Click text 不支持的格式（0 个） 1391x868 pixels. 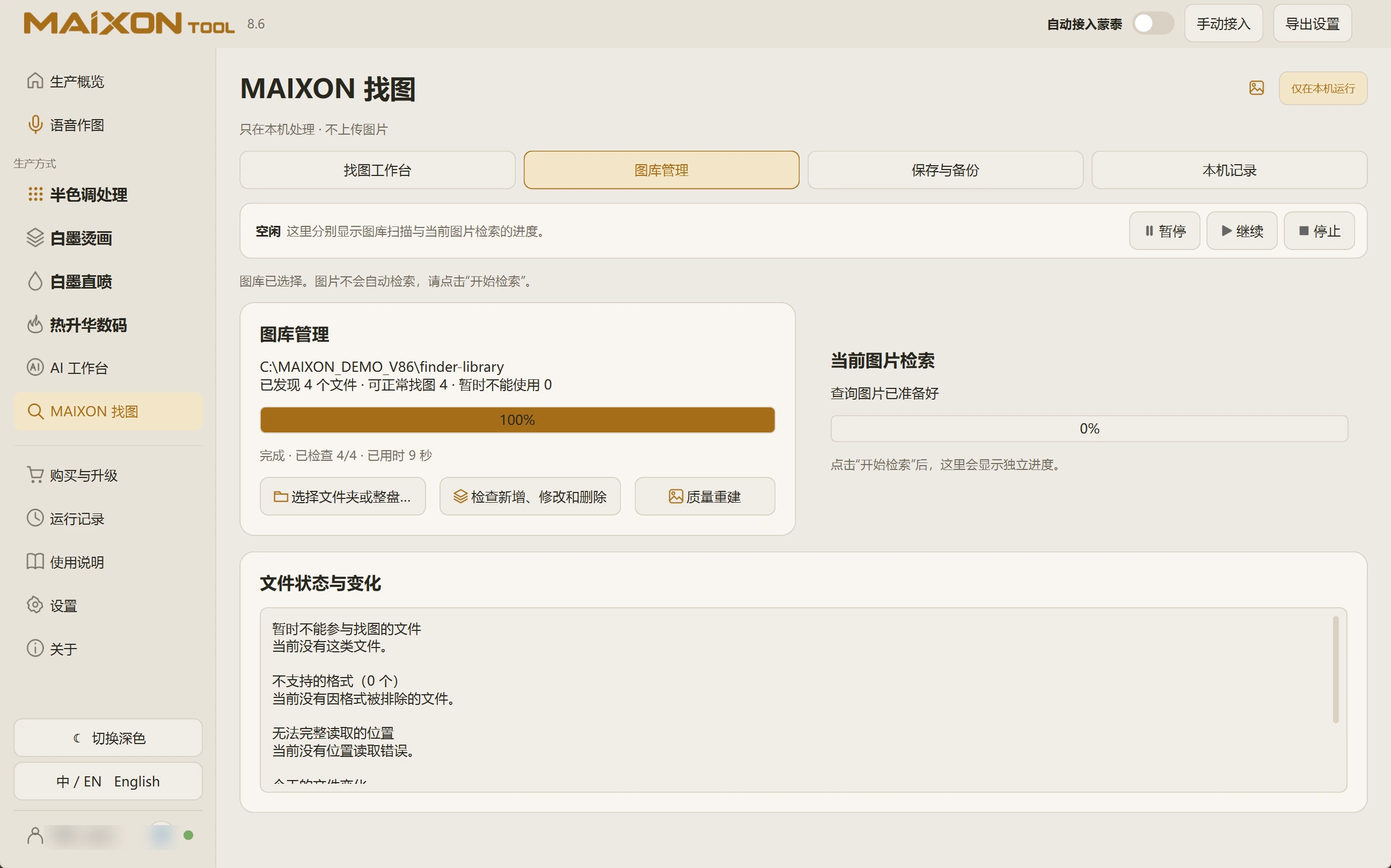335,681
